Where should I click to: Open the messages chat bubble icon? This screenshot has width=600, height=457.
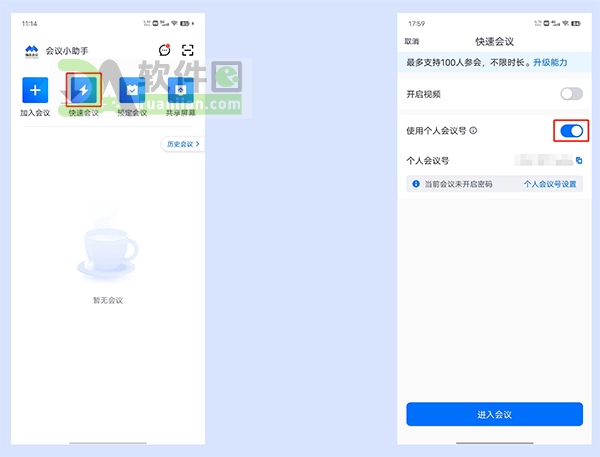164,50
